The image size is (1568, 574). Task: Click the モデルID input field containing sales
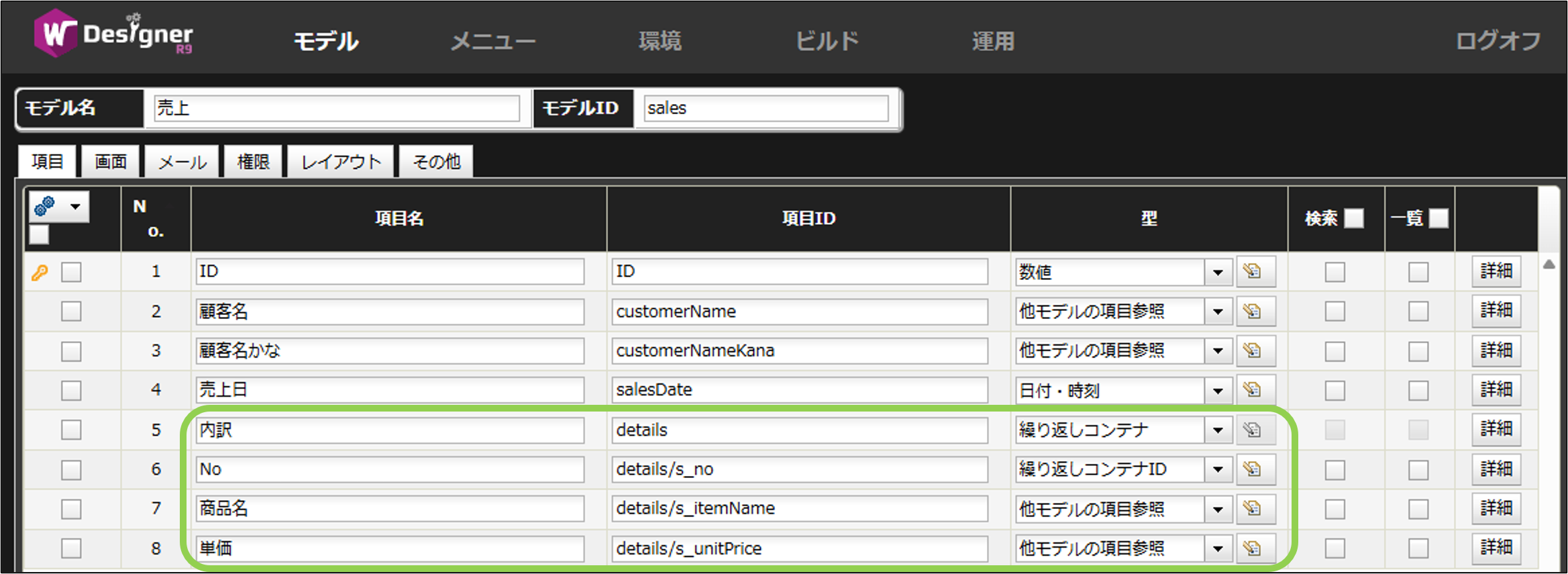(x=765, y=108)
